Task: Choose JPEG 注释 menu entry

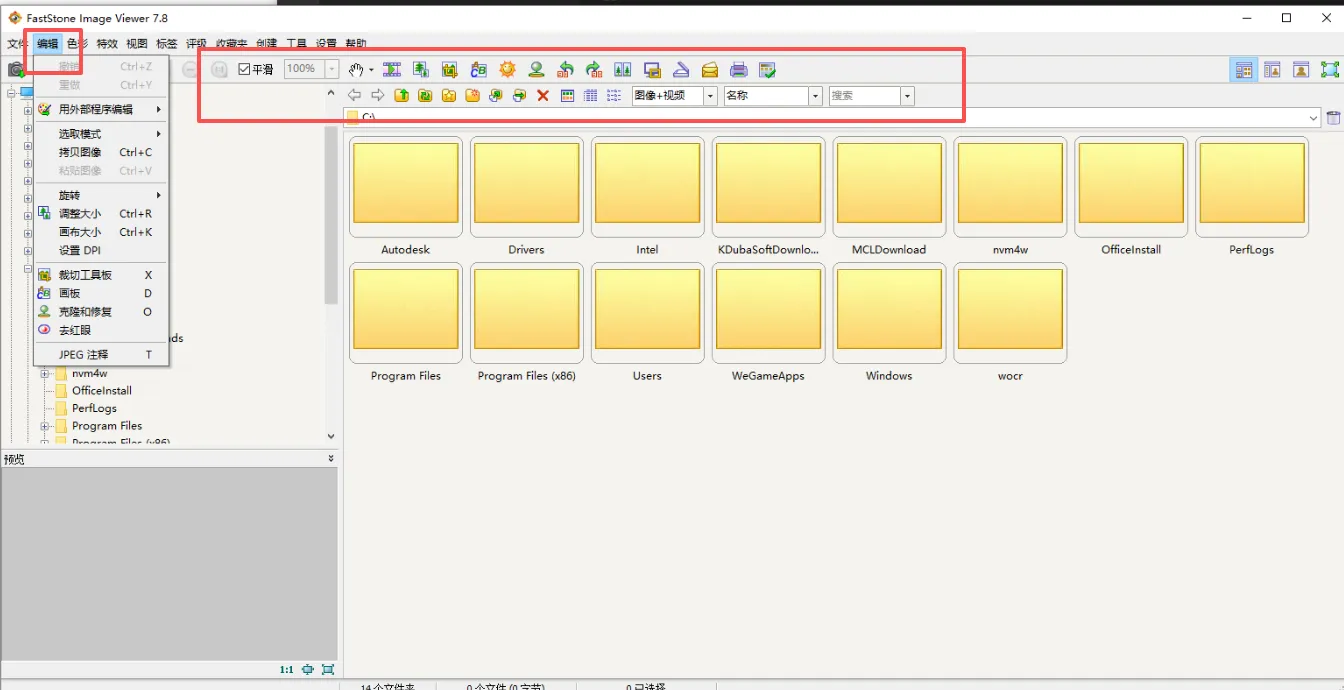Action: [x=101, y=354]
